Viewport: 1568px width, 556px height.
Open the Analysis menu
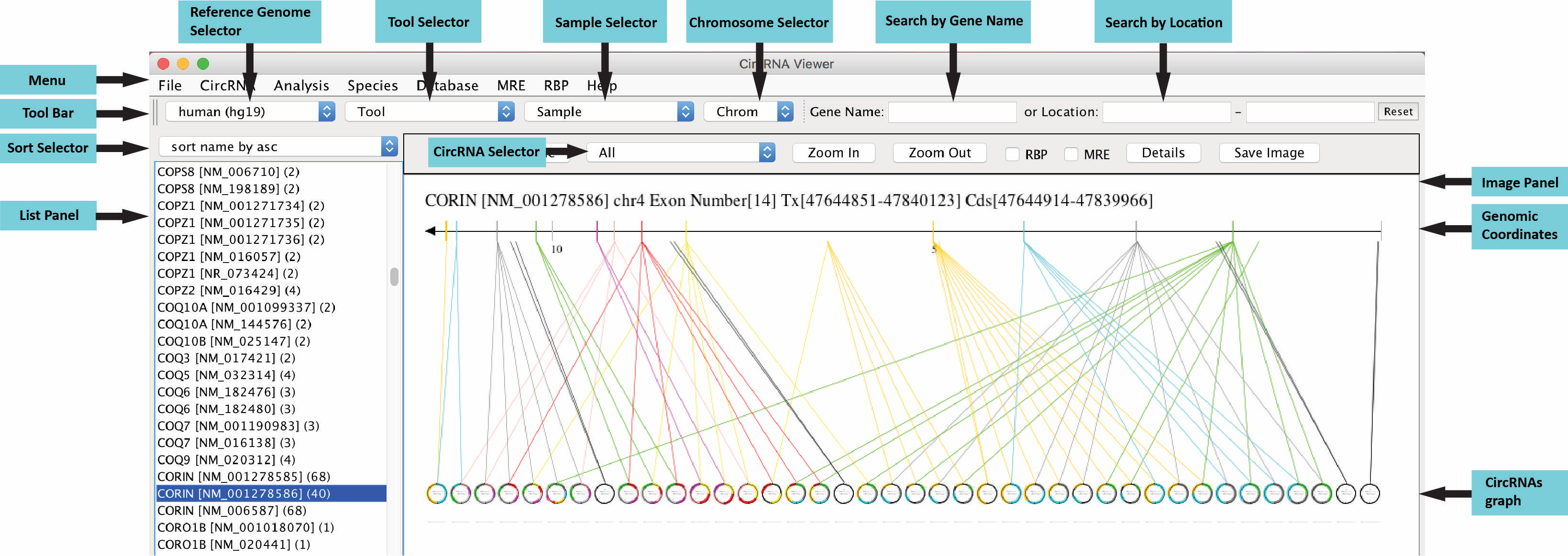tap(301, 85)
